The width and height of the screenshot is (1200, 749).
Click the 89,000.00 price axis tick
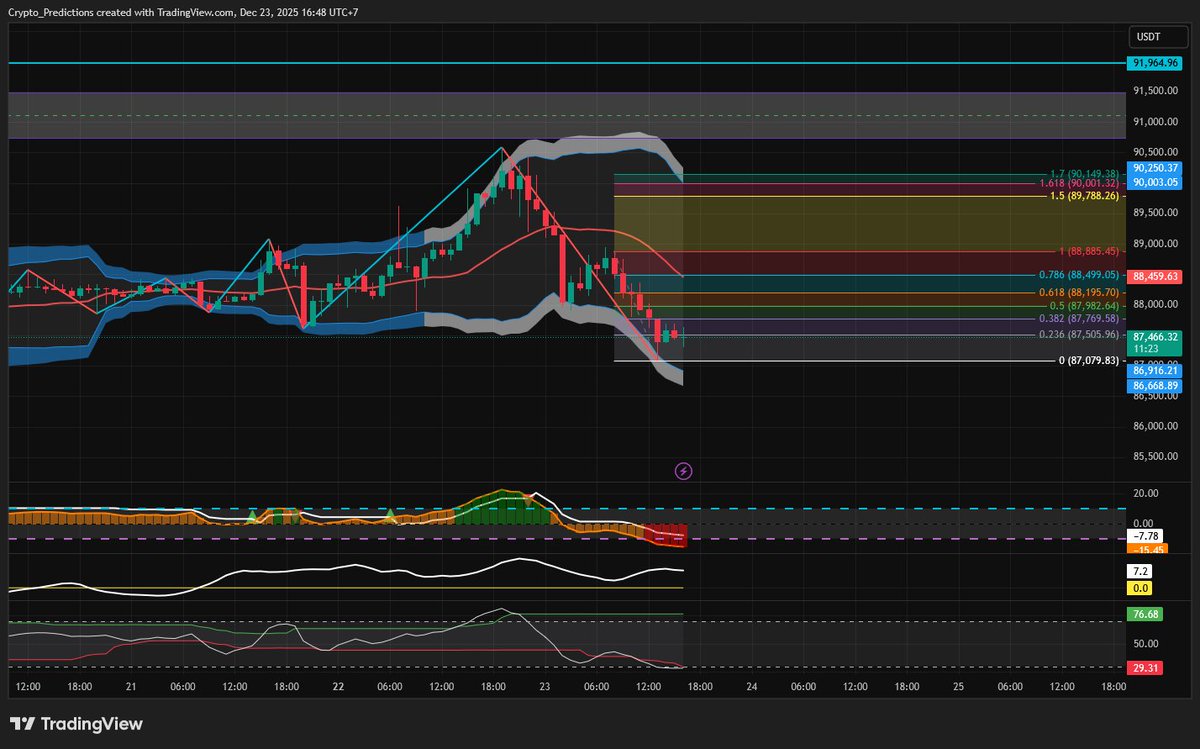1154,243
